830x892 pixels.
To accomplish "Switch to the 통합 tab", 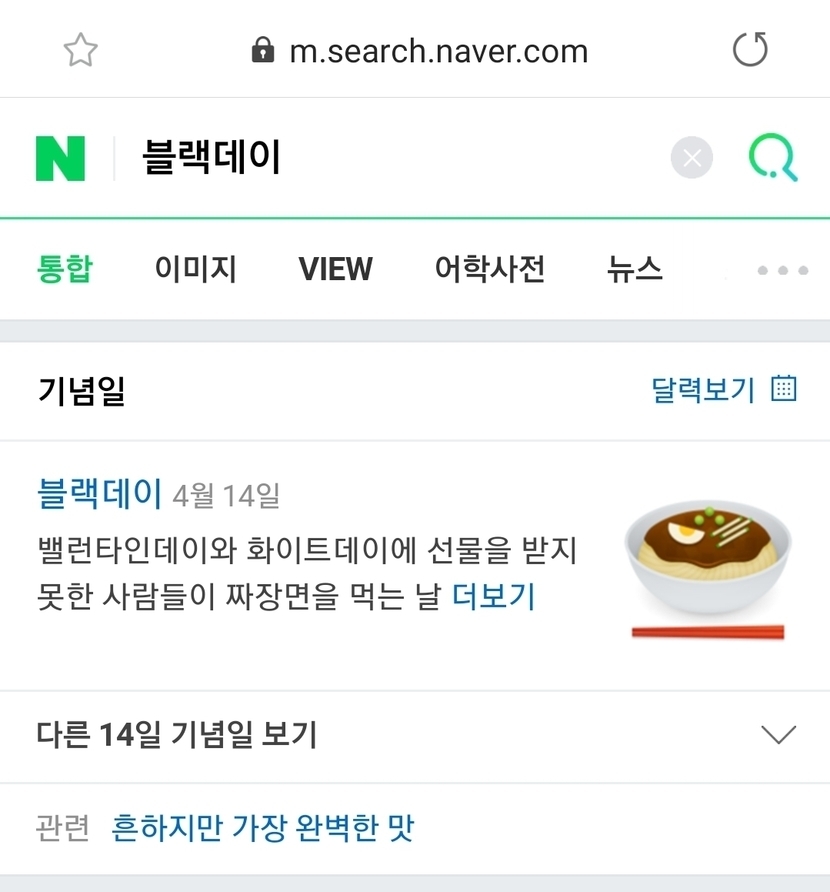I will point(65,269).
